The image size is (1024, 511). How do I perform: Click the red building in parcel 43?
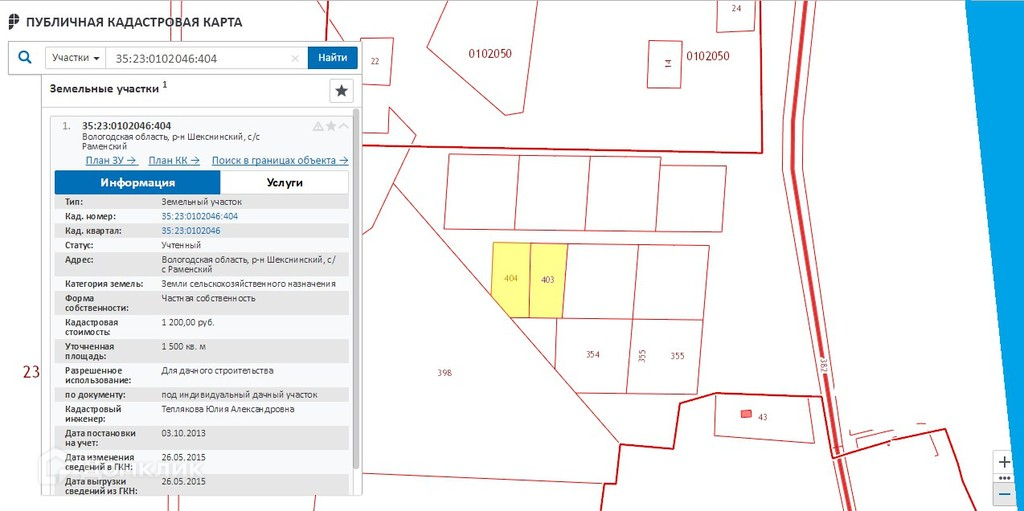(x=746, y=414)
